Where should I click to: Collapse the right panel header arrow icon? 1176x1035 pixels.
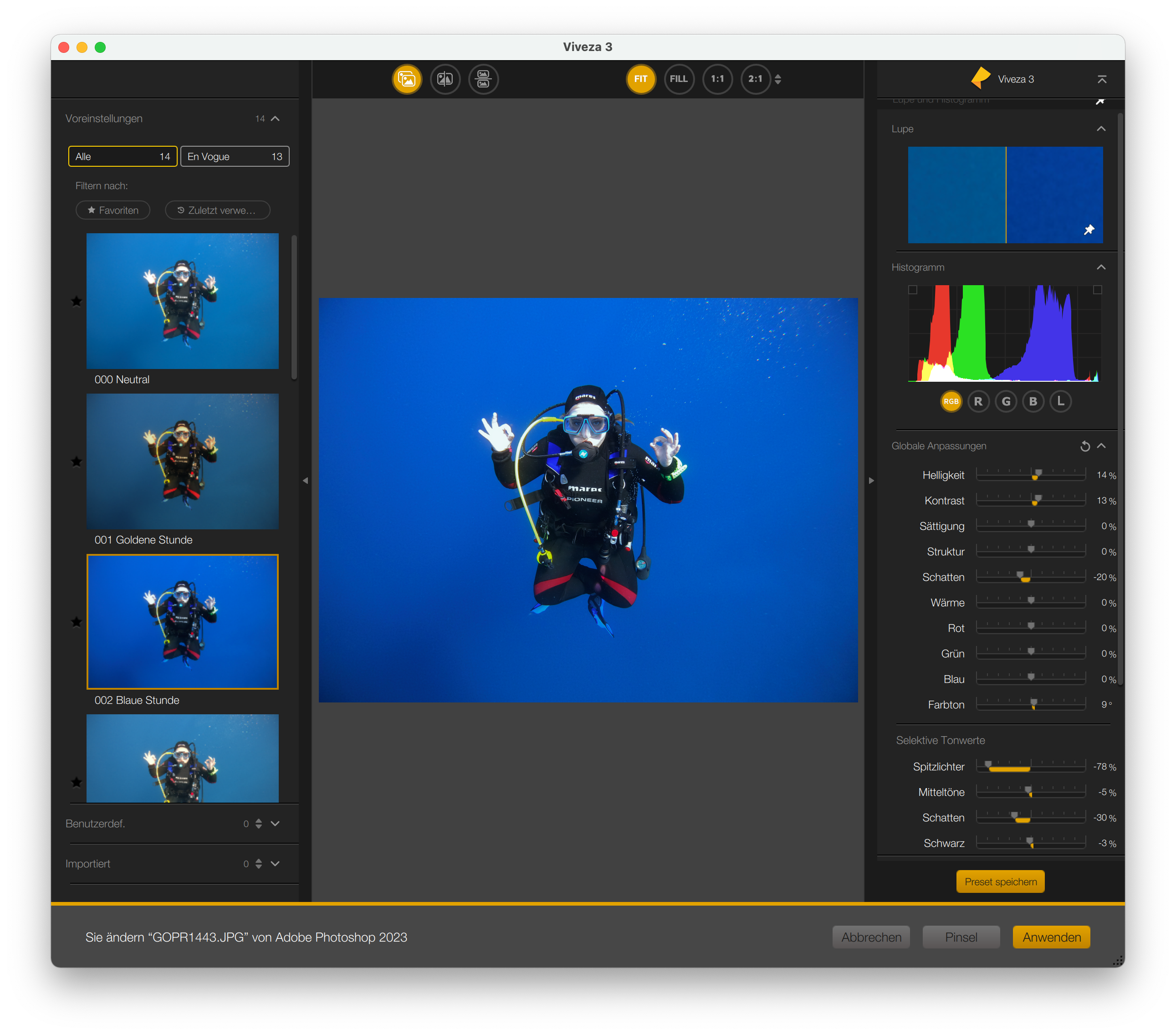coord(1101,79)
